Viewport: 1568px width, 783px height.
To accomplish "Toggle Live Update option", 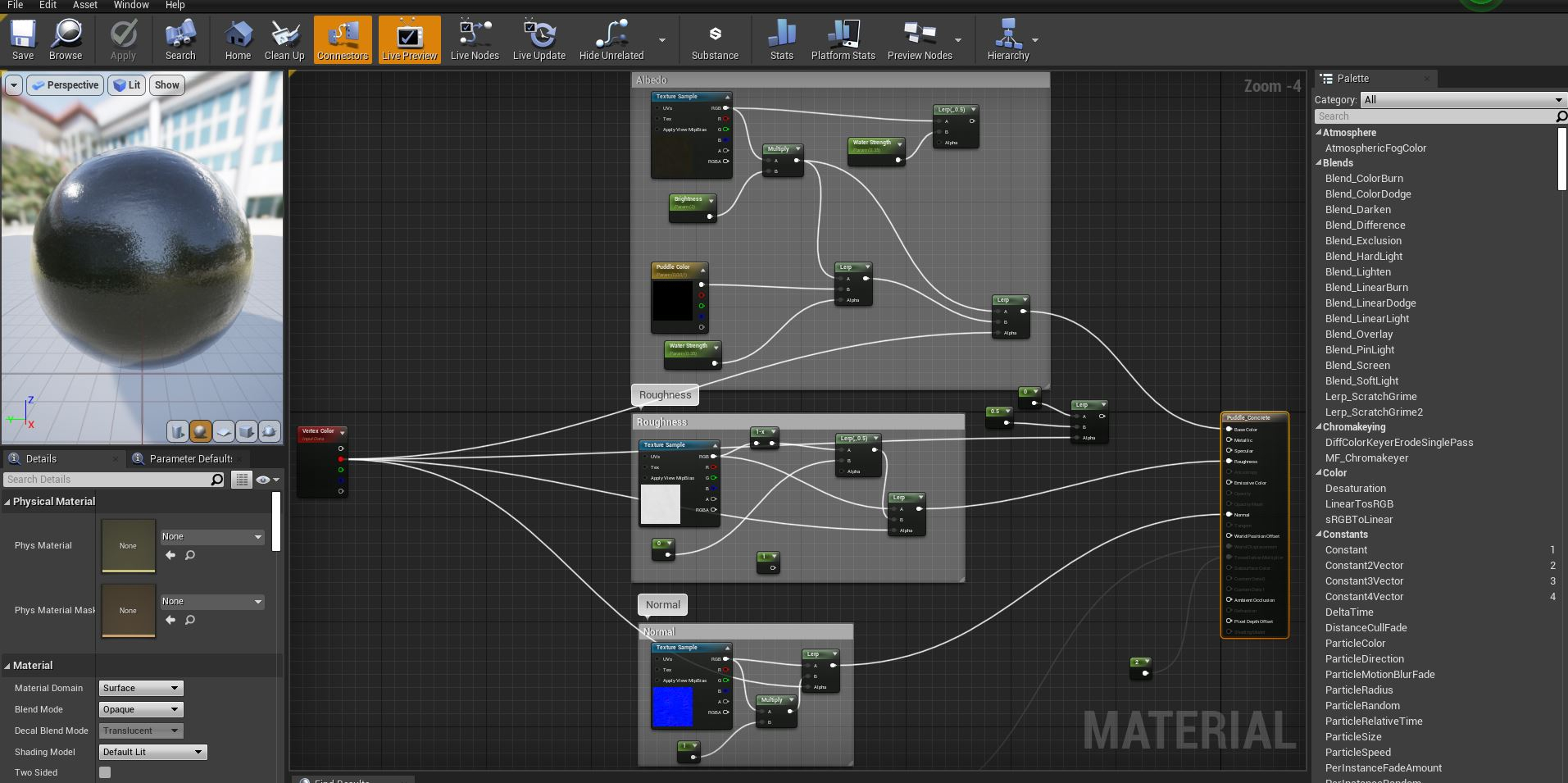I will 539,39.
